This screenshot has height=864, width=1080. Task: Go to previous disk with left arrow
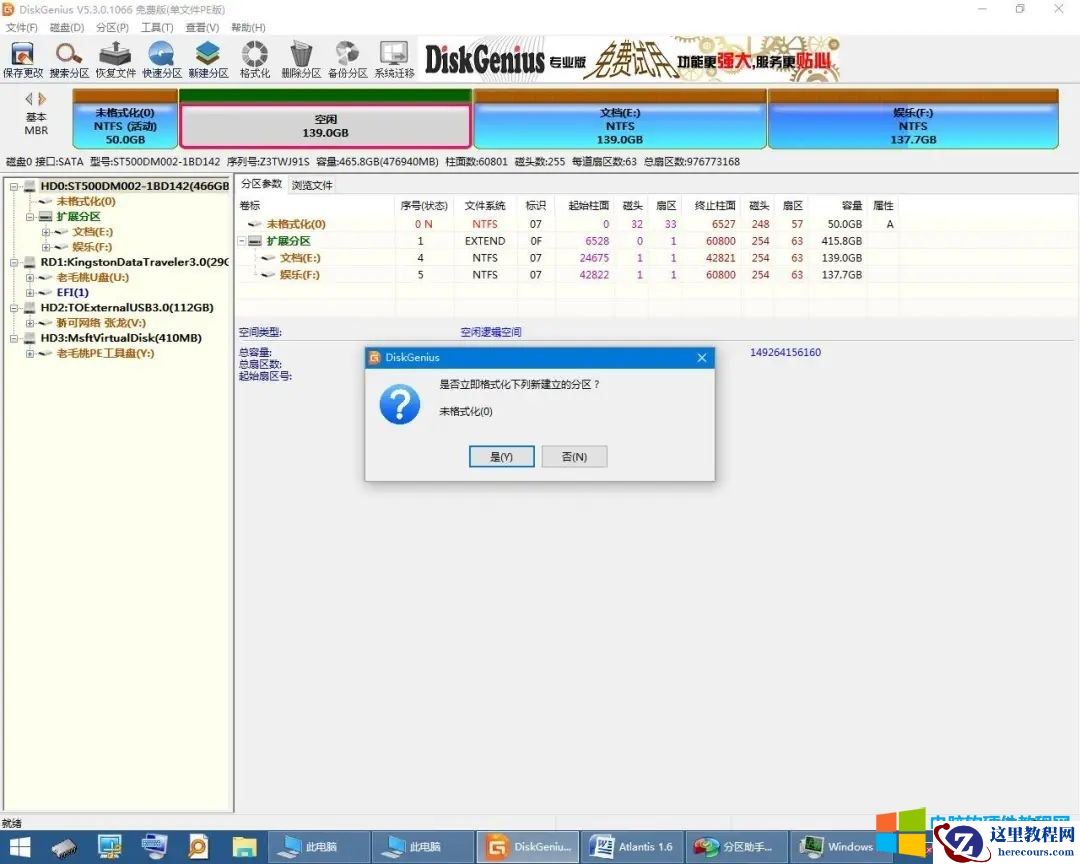click(29, 99)
